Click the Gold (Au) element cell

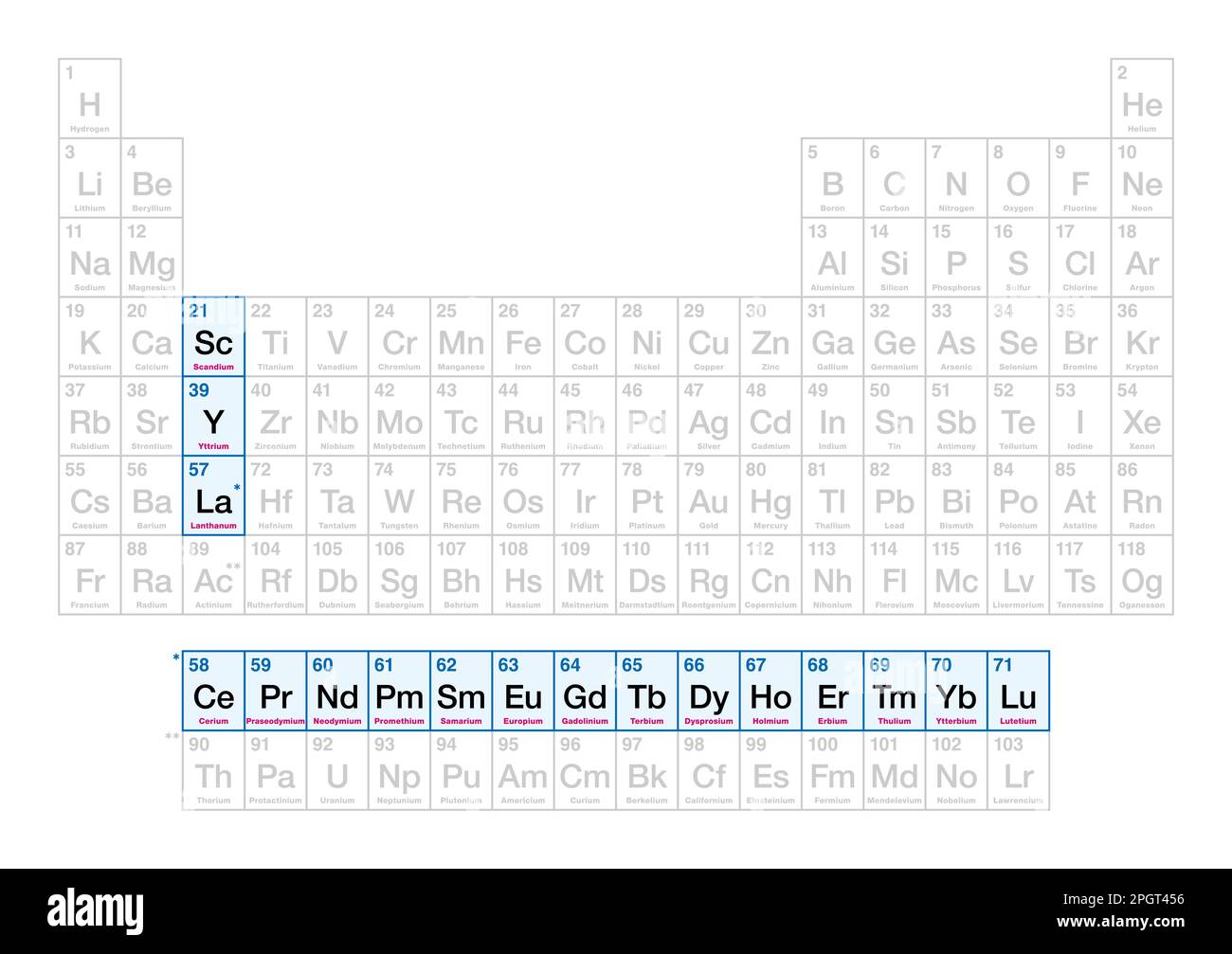coord(709,495)
